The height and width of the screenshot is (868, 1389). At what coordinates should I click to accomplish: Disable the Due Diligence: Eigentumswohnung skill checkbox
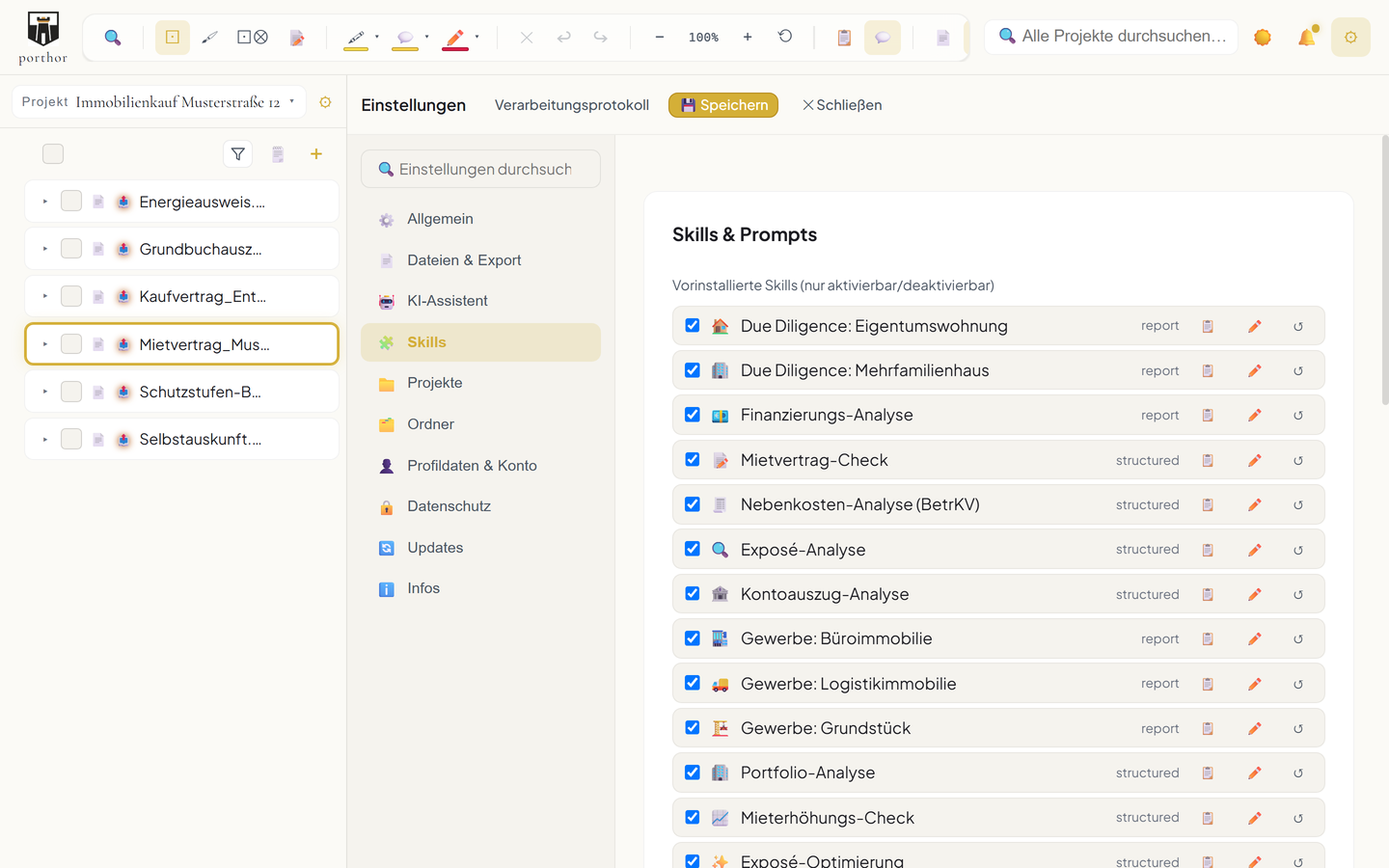tap(693, 325)
